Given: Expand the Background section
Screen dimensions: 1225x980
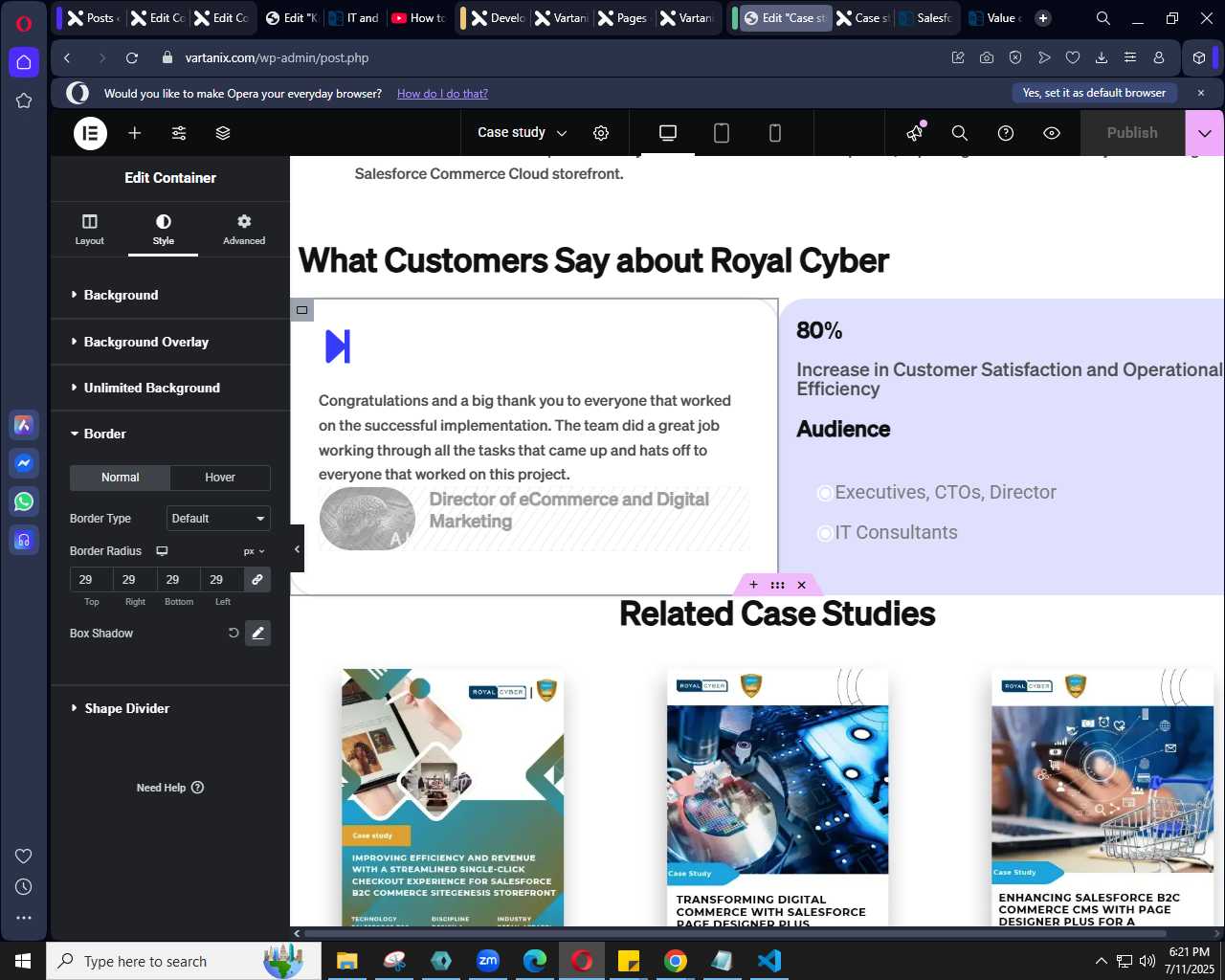Looking at the screenshot, I should pyautogui.click(x=170, y=295).
